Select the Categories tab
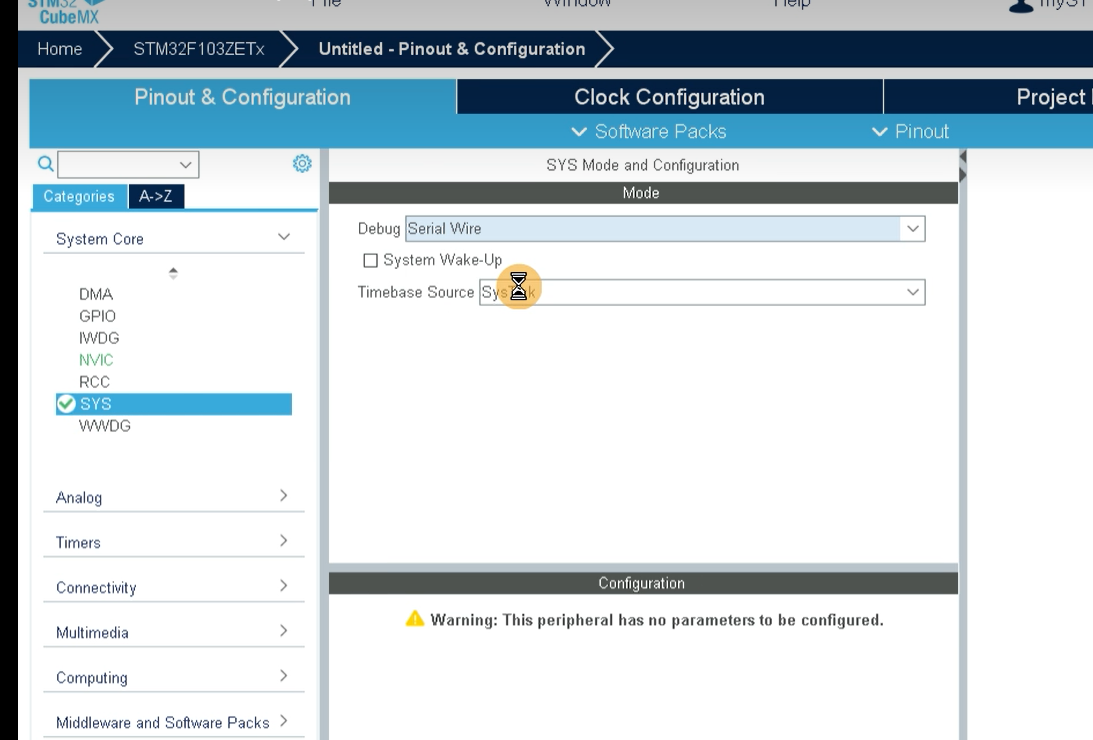 (x=79, y=196)
